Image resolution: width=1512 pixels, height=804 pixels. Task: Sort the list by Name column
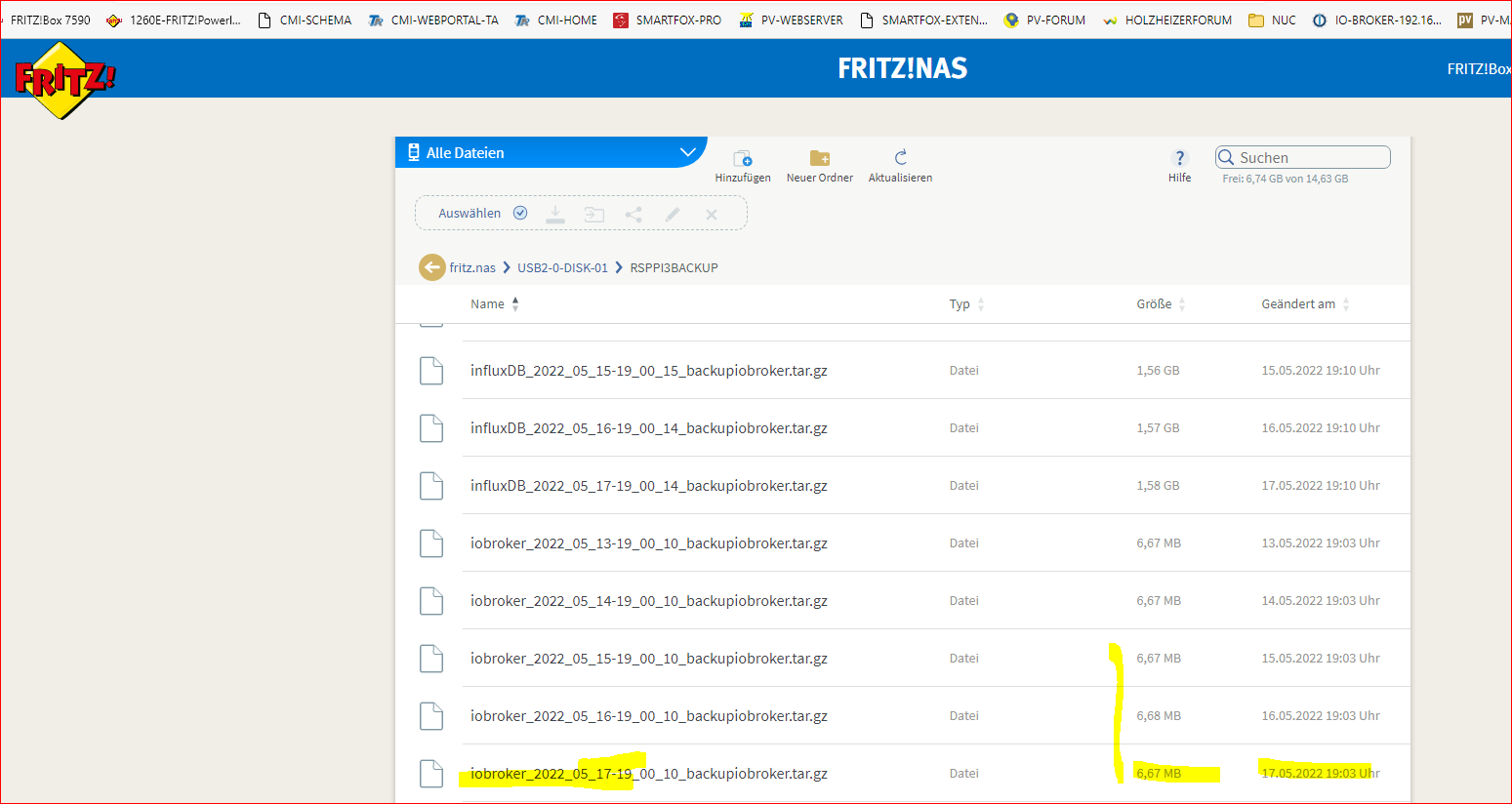[x=495, y=304]
